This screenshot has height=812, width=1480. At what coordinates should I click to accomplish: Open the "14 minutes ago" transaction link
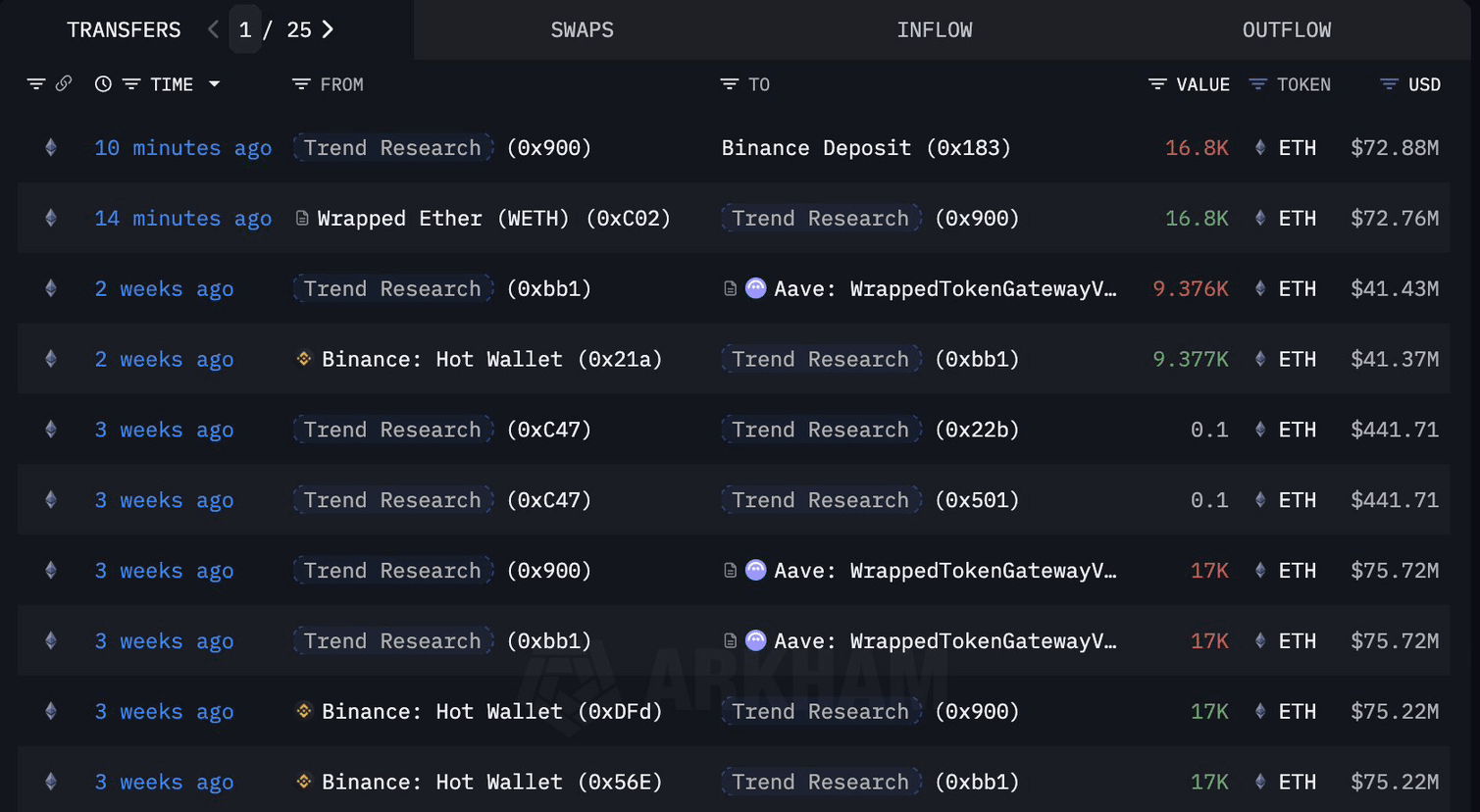(x=183, y=219)
